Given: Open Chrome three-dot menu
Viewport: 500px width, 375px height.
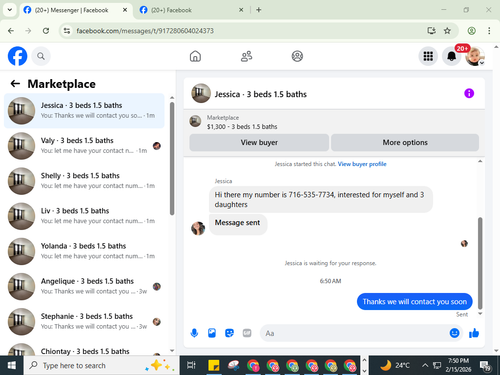Looking at the screenshot, I should pyautogui.click(x=489, y=31).
